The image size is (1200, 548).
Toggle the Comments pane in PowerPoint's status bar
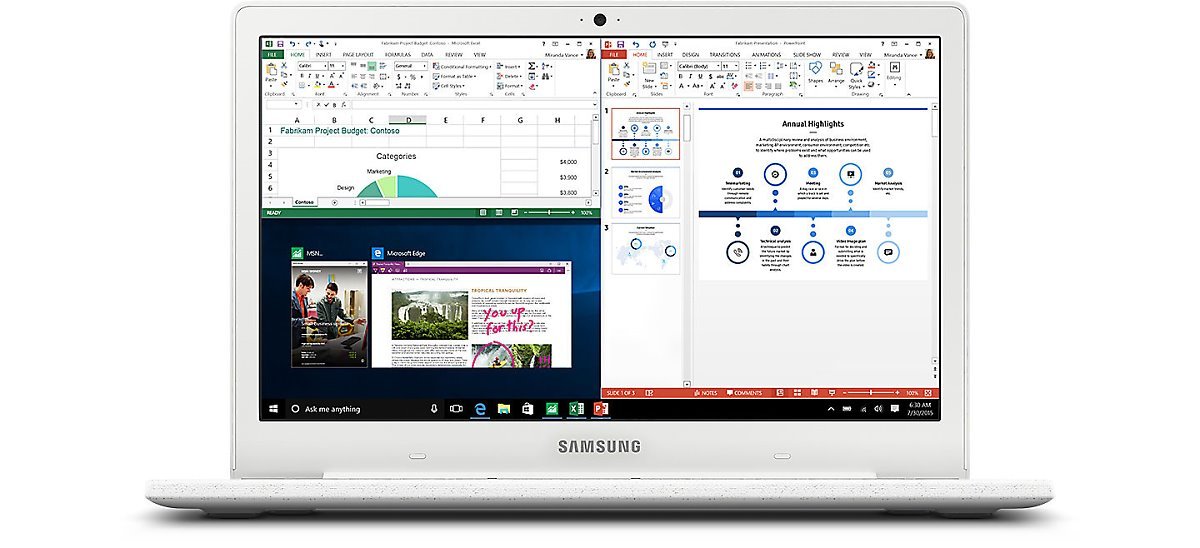[744, 393]
